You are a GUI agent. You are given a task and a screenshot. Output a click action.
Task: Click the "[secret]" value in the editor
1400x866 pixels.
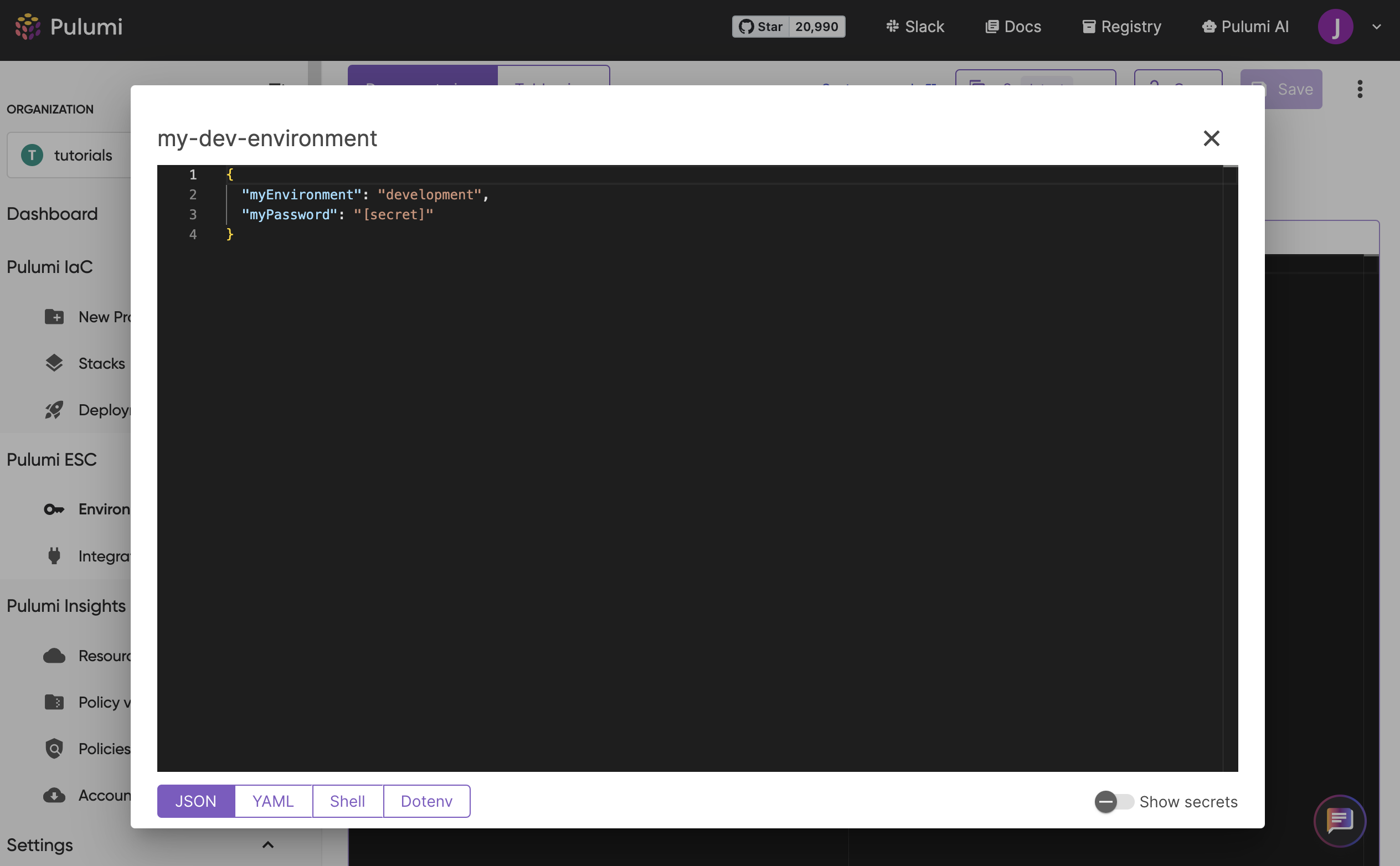coord(394,215)
